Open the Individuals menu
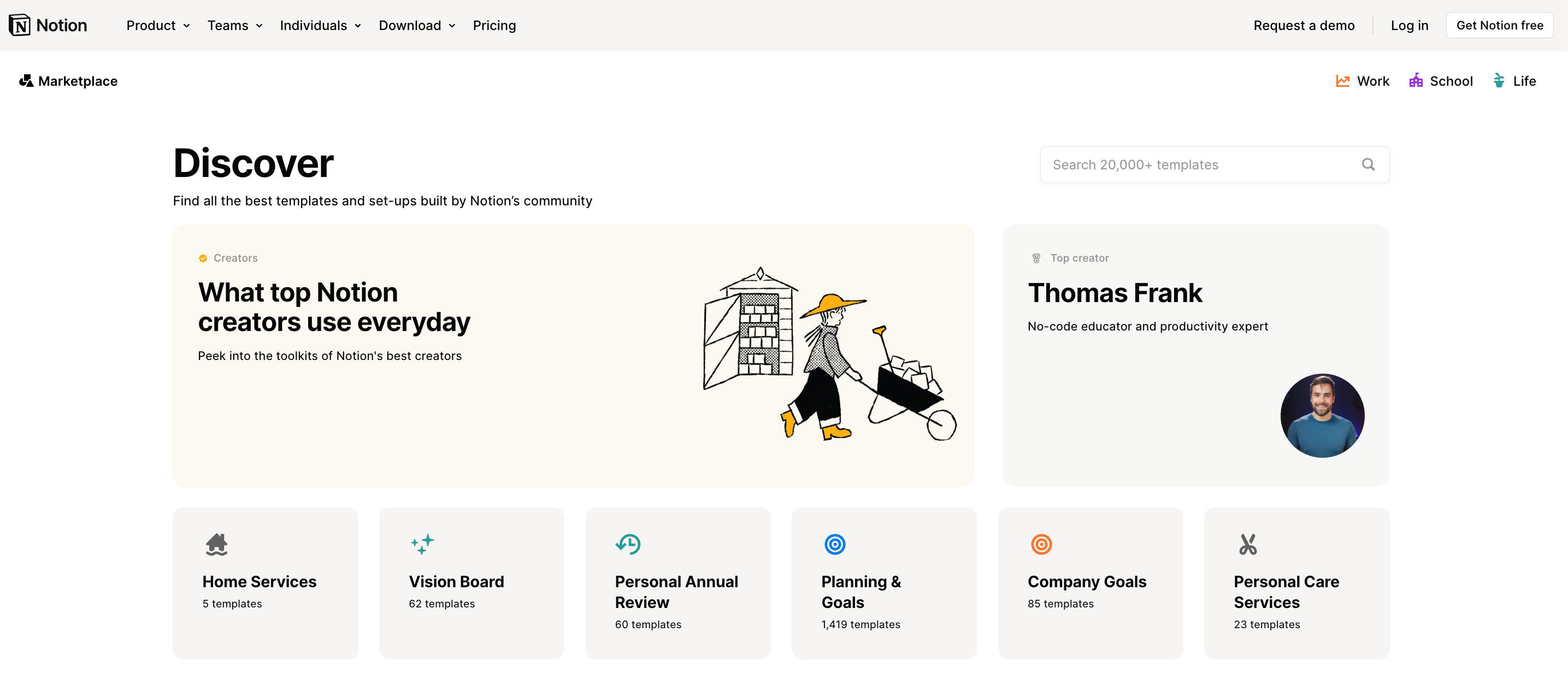1568x685 pixels. click(x=321, y=26)
